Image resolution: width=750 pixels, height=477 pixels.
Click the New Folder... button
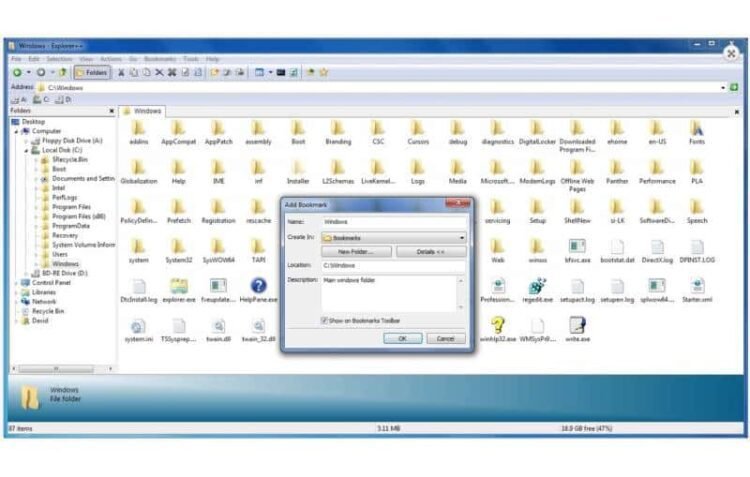coord(356,252)
